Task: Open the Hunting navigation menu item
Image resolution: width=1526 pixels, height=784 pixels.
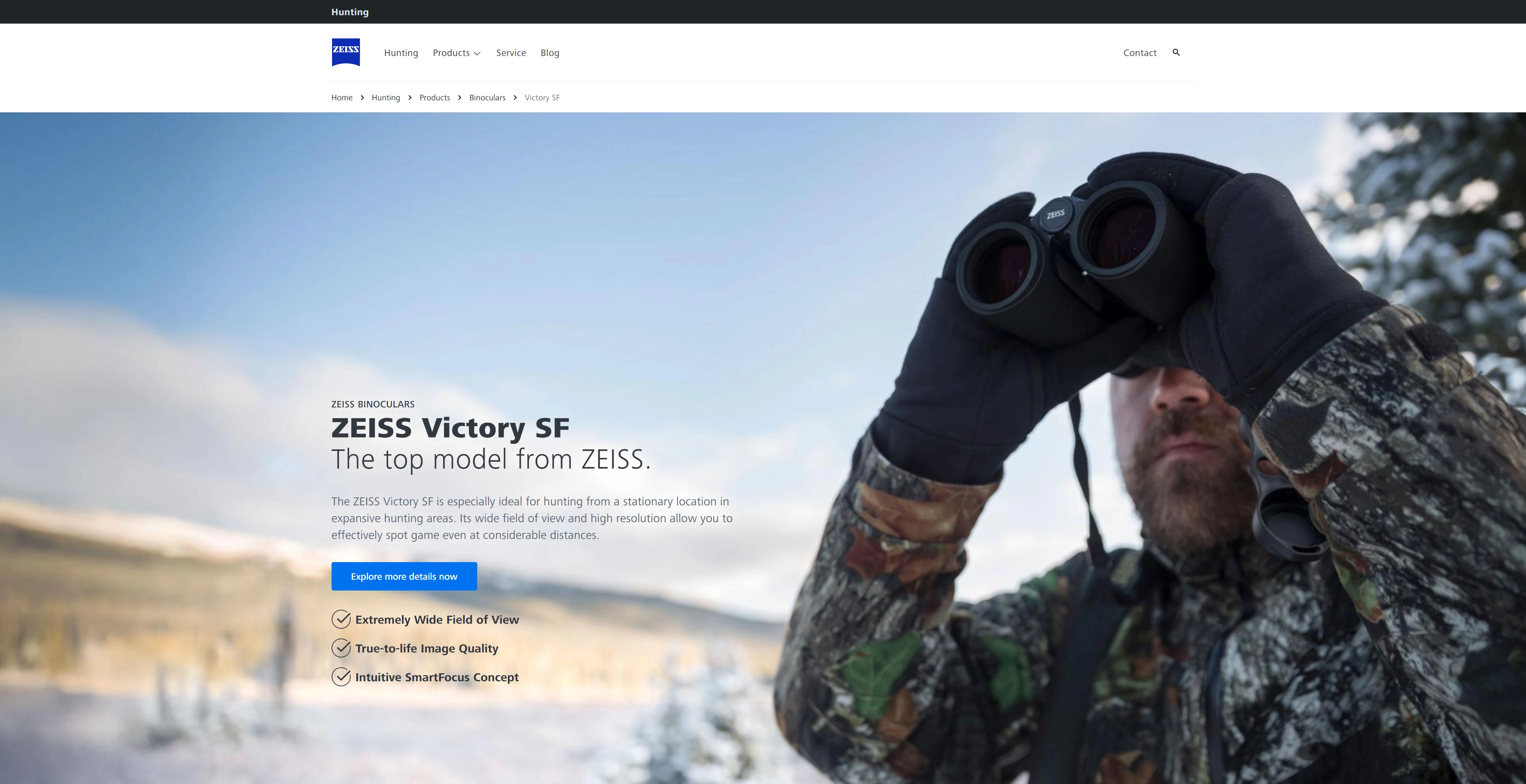Action: pyautogui.click(x=401, y=53)
